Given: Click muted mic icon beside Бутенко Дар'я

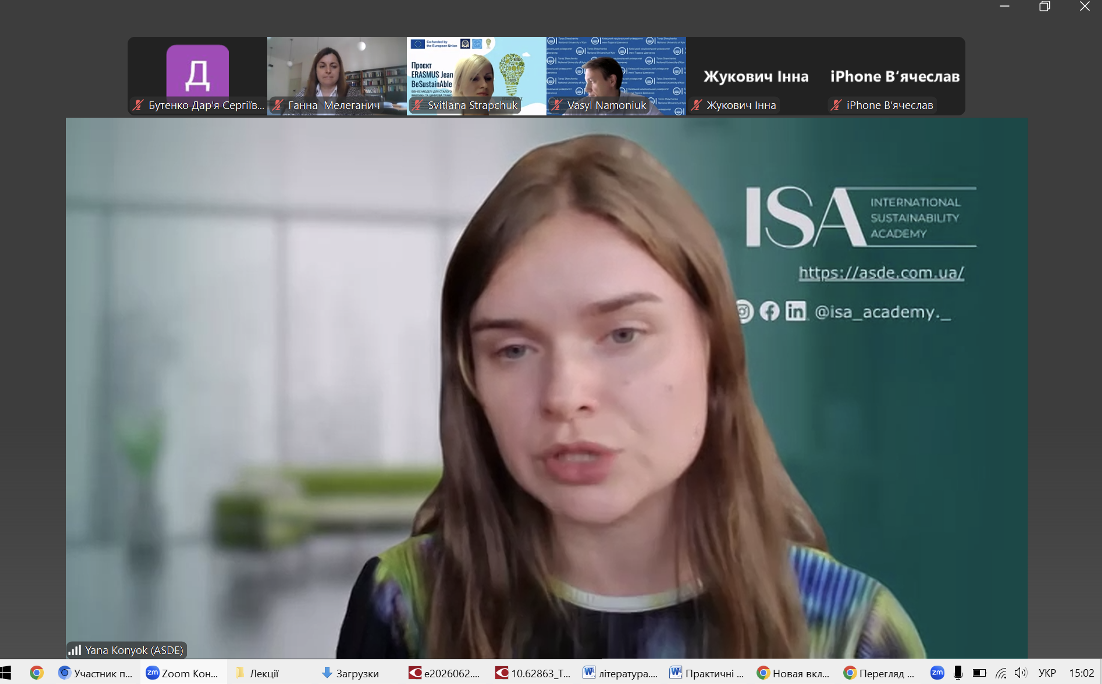Looking at the screenshot, I should [x=138, y=105].
